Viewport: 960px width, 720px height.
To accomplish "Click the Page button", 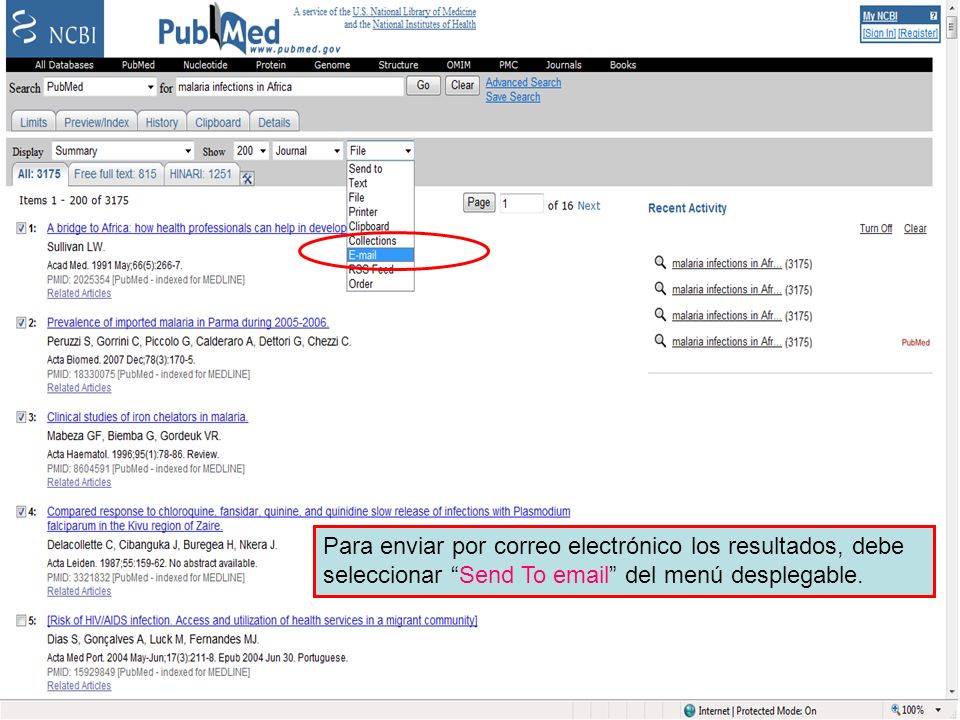I will coord(479,203).
